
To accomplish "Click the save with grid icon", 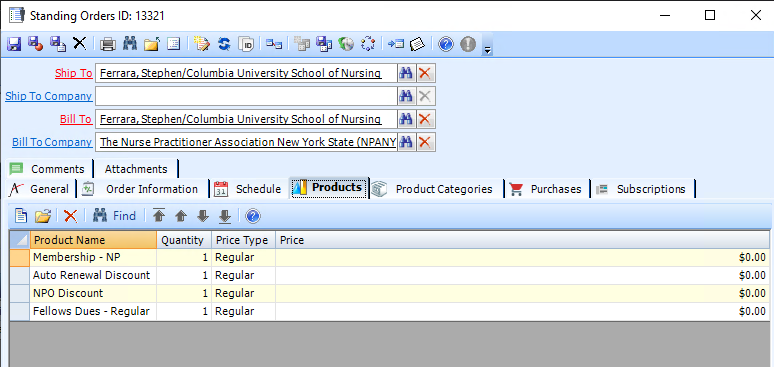I will [324, 44].
